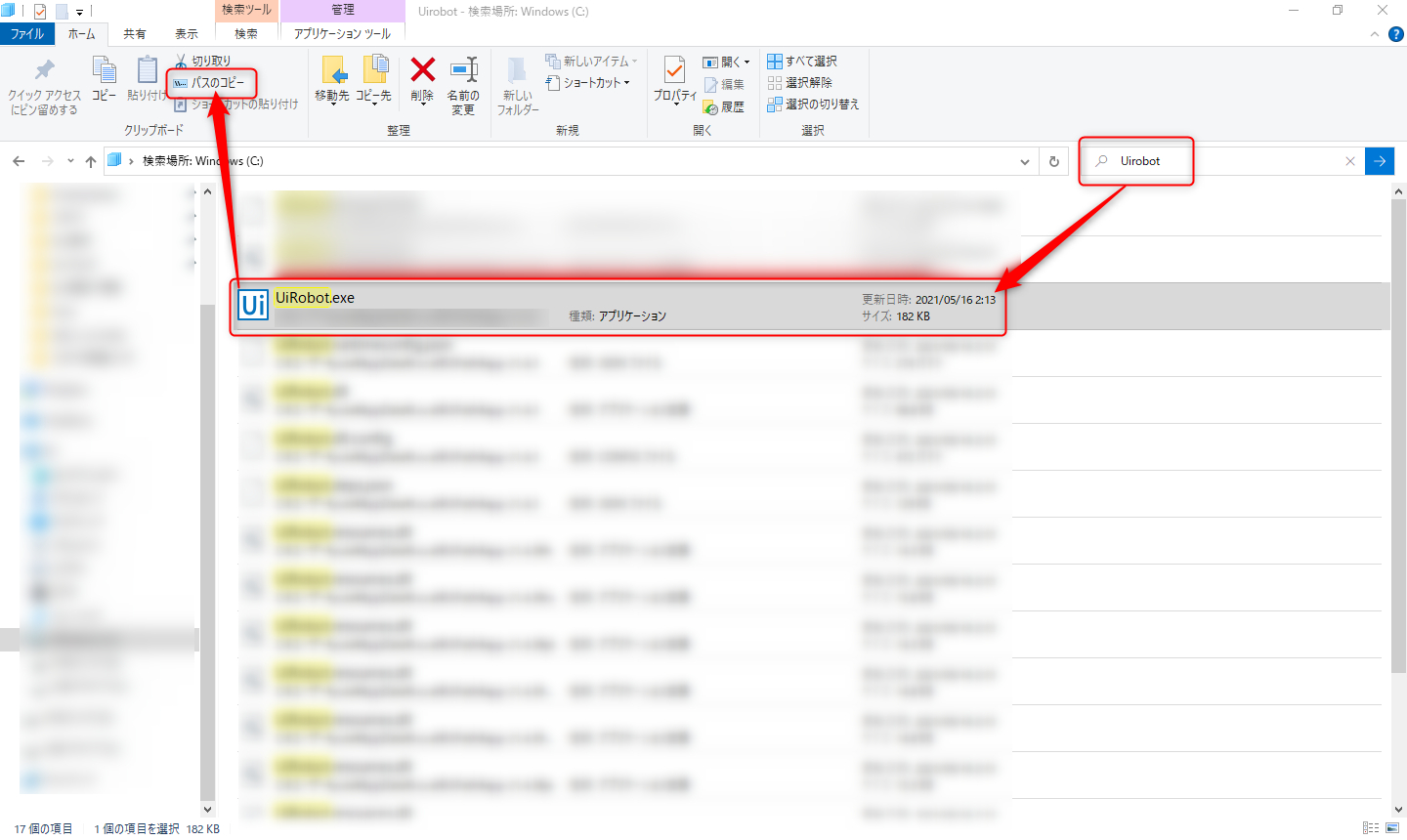Go back with the left arrow

19,161
